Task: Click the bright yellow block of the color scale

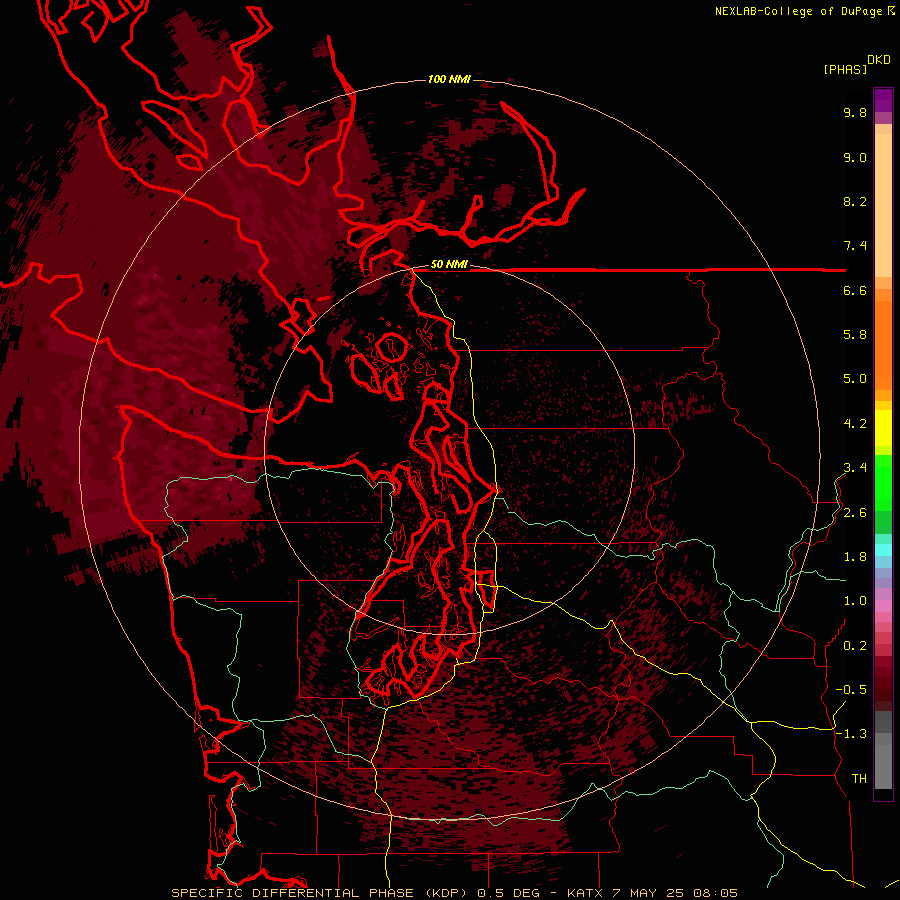Action: 883,428
